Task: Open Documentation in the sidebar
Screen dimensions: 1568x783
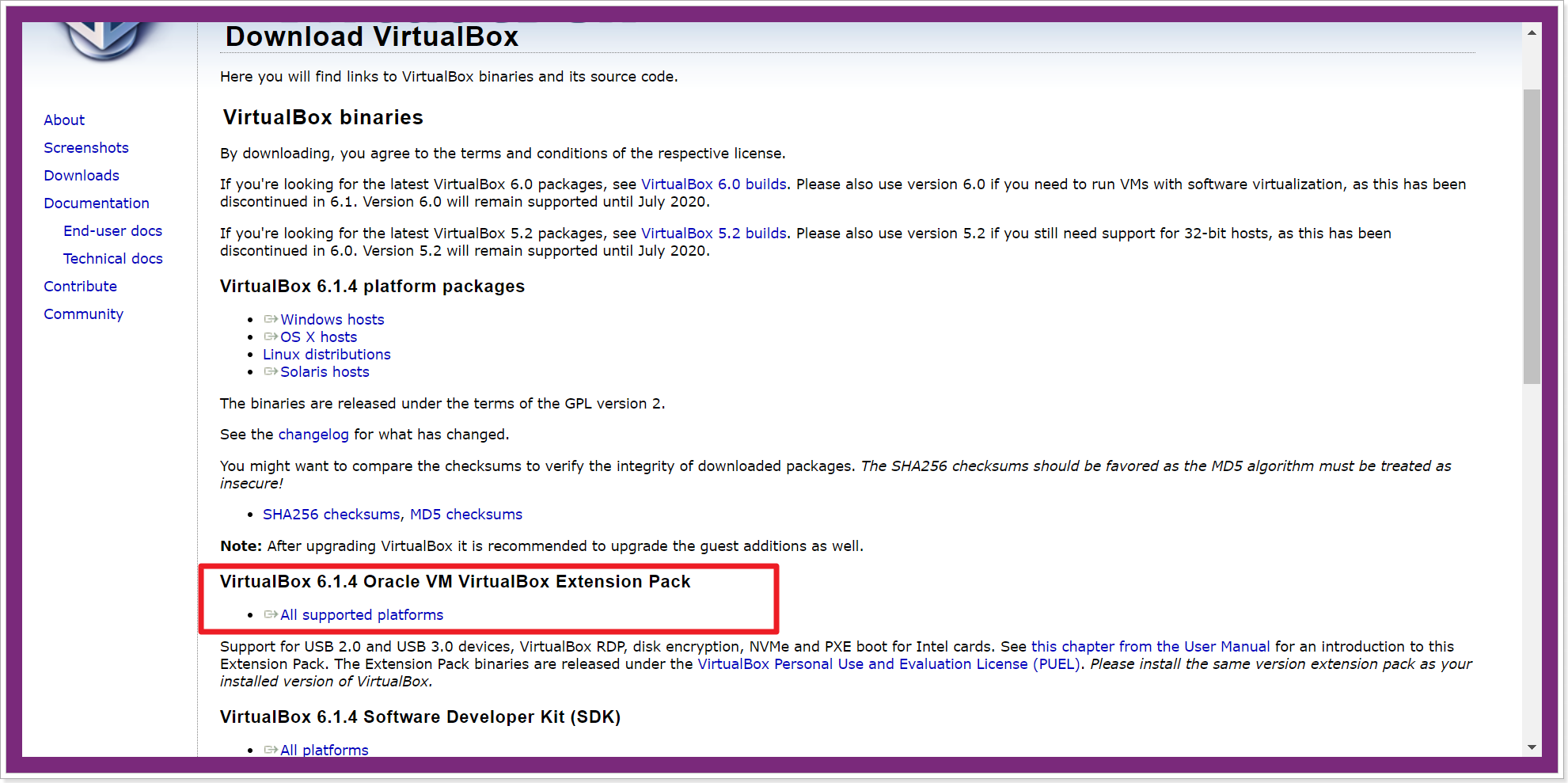Action: tap(97, 203)
